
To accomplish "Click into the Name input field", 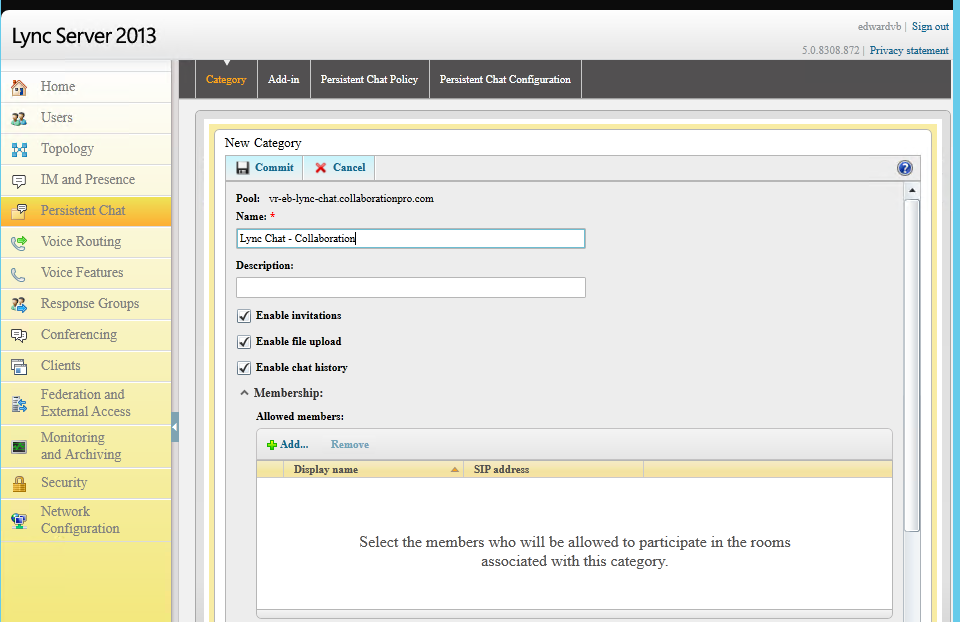I will tap(411, 238).
